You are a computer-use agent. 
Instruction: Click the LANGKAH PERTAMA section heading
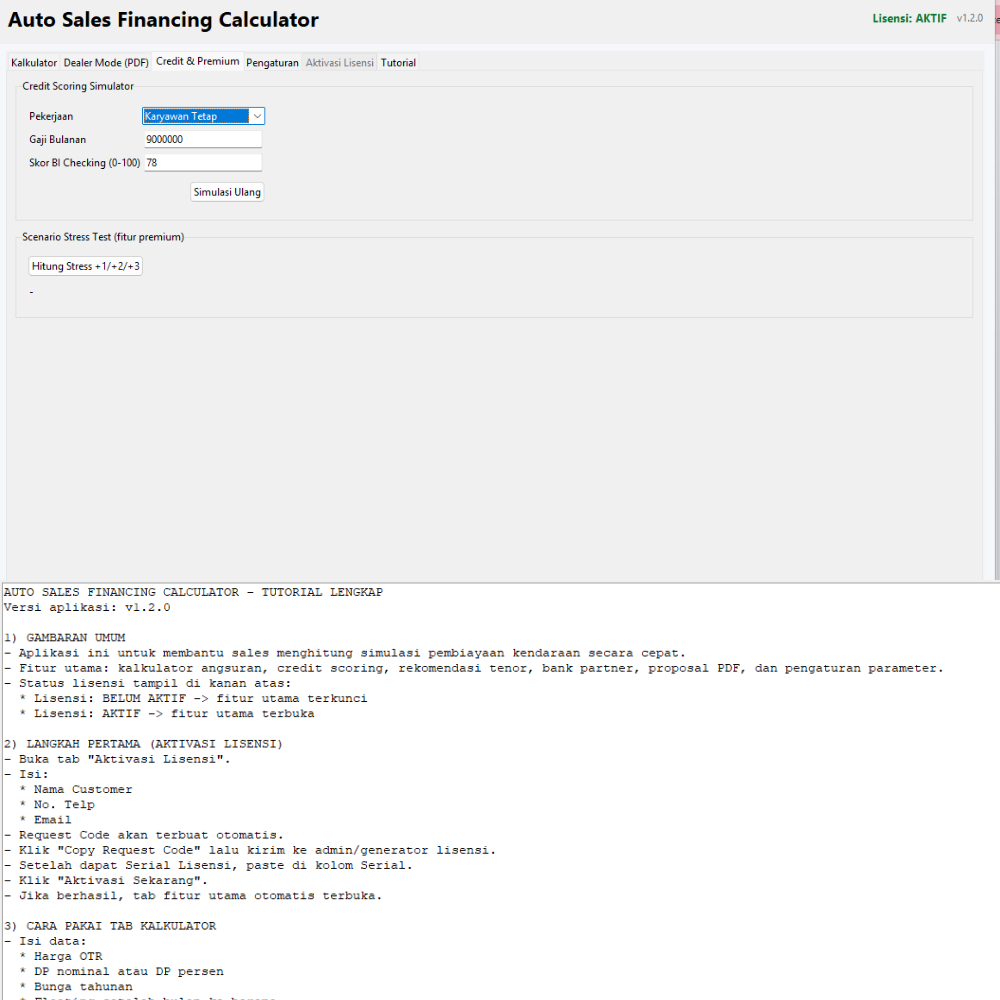coord(150,744)
